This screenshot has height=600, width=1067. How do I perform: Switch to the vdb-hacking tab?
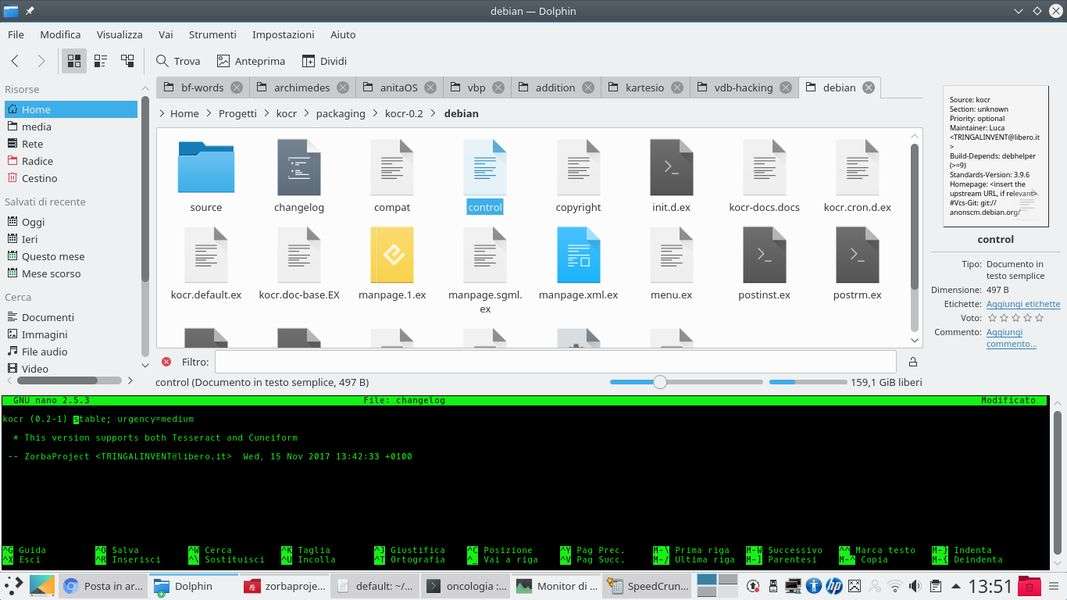coord(743,87)
